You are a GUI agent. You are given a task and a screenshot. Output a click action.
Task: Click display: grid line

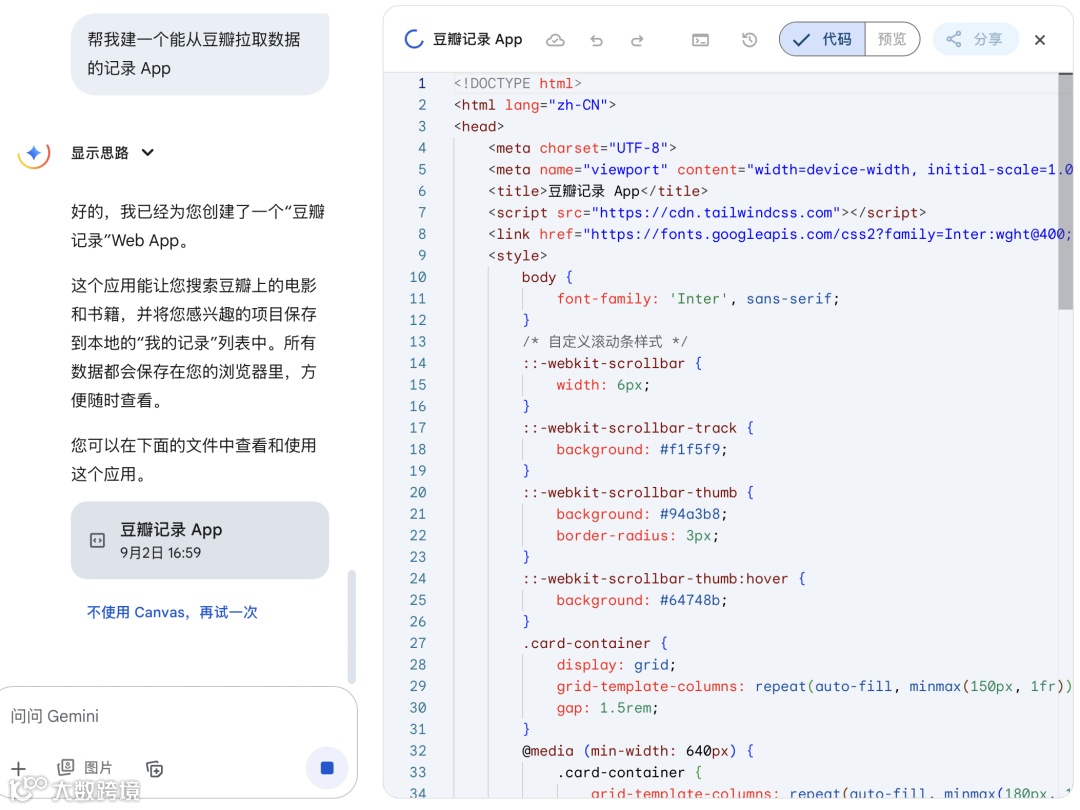click(616, 665)
